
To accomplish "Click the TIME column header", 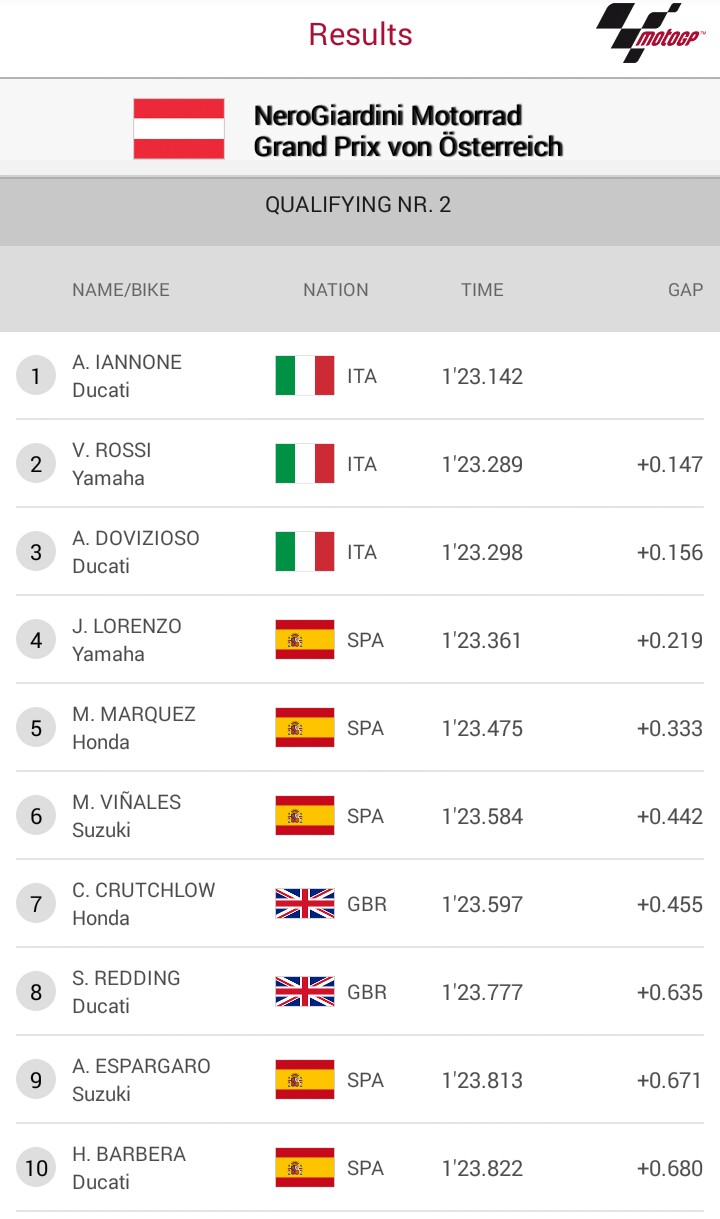I will 482,290.
